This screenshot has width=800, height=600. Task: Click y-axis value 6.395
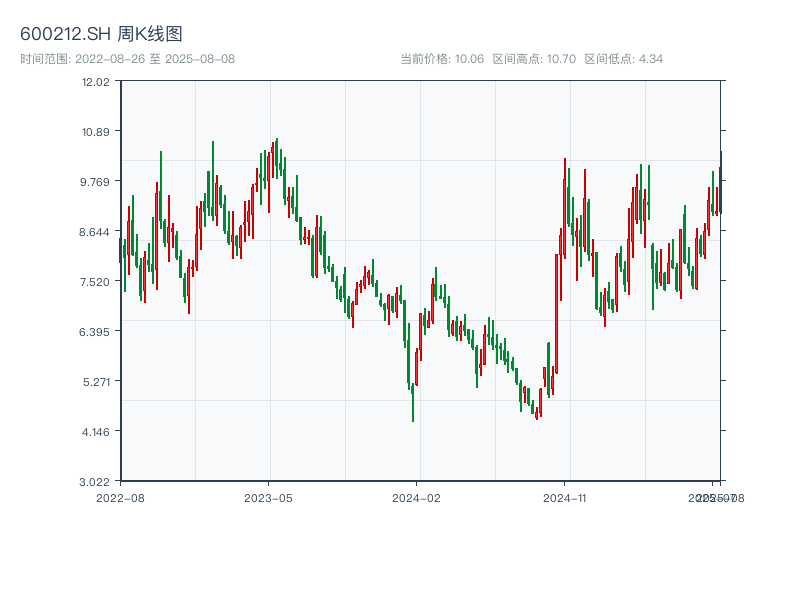(94, 332)
